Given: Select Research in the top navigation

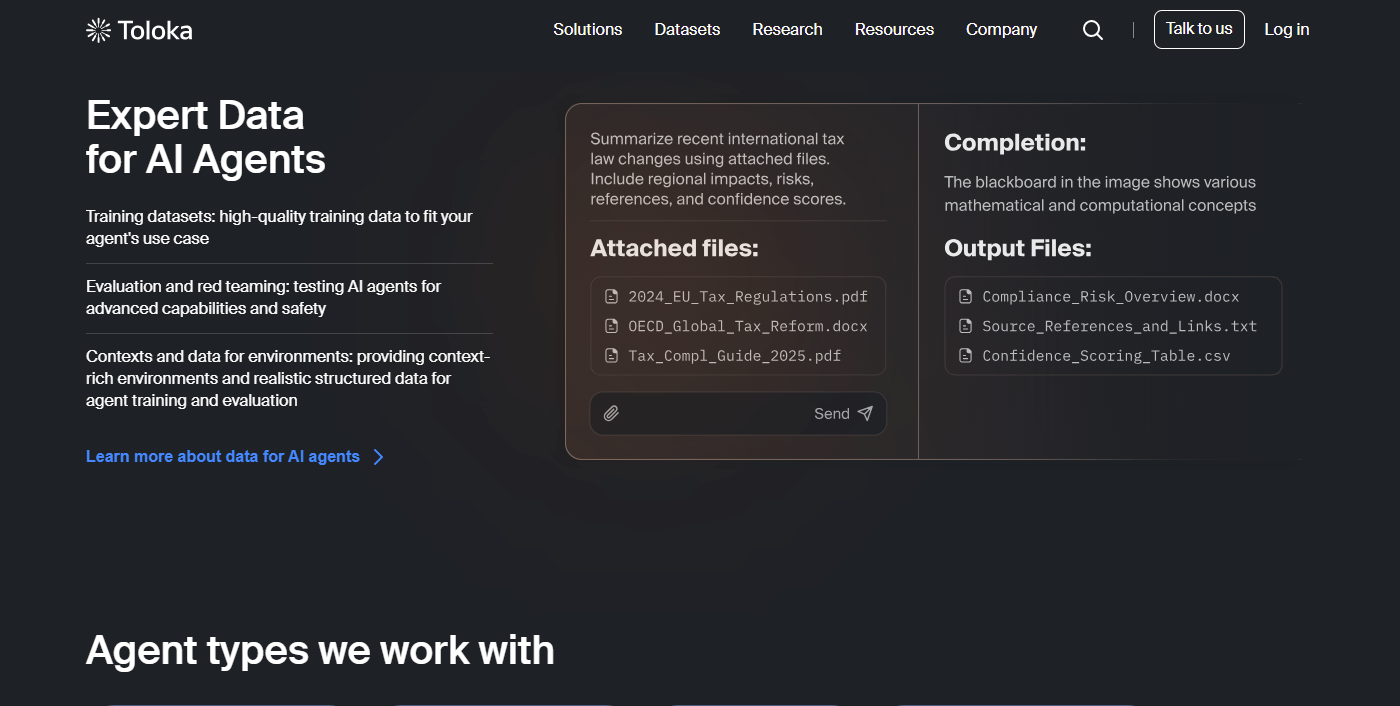Looking at the screenshot, I should click(x=787, y=29).
